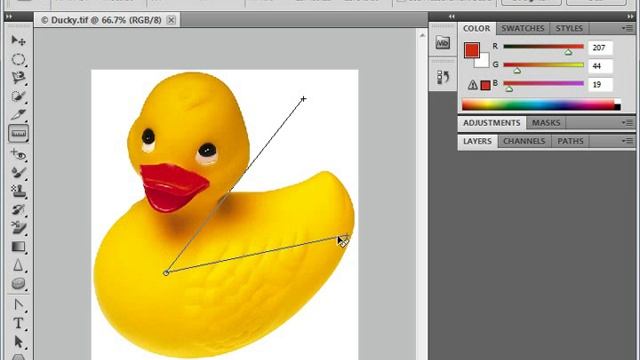Open the Styles tab
640x360 pixels.
[x=569, y=28]
